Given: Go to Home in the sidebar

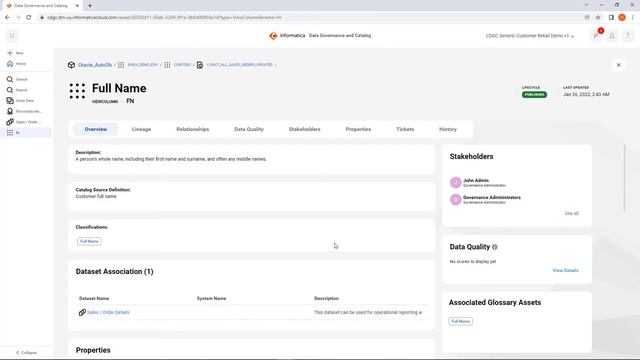Looking at the screenshot, I should tap(21, 64).
